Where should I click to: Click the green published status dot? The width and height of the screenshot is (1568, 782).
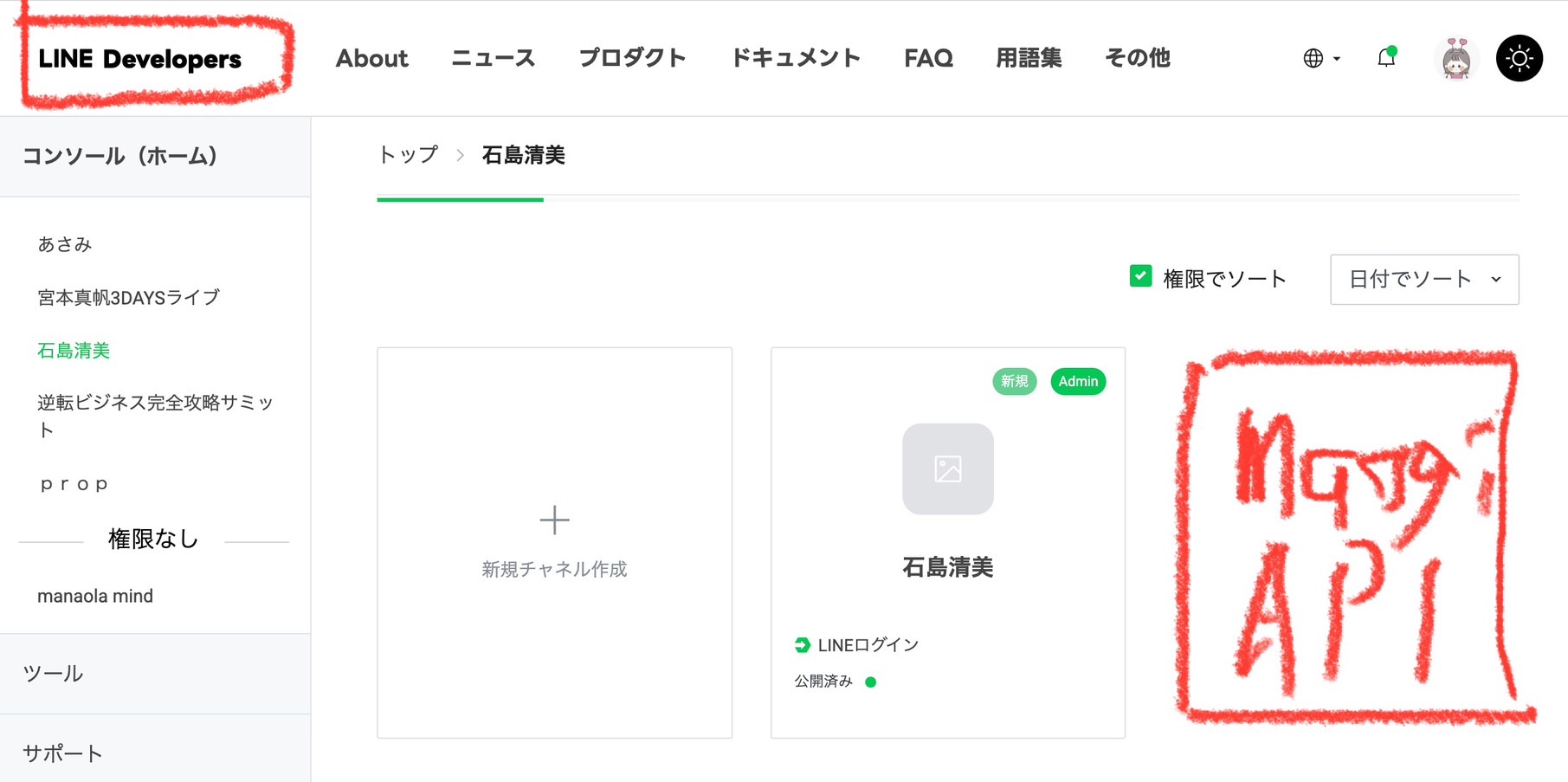click(x=871, y=682)
